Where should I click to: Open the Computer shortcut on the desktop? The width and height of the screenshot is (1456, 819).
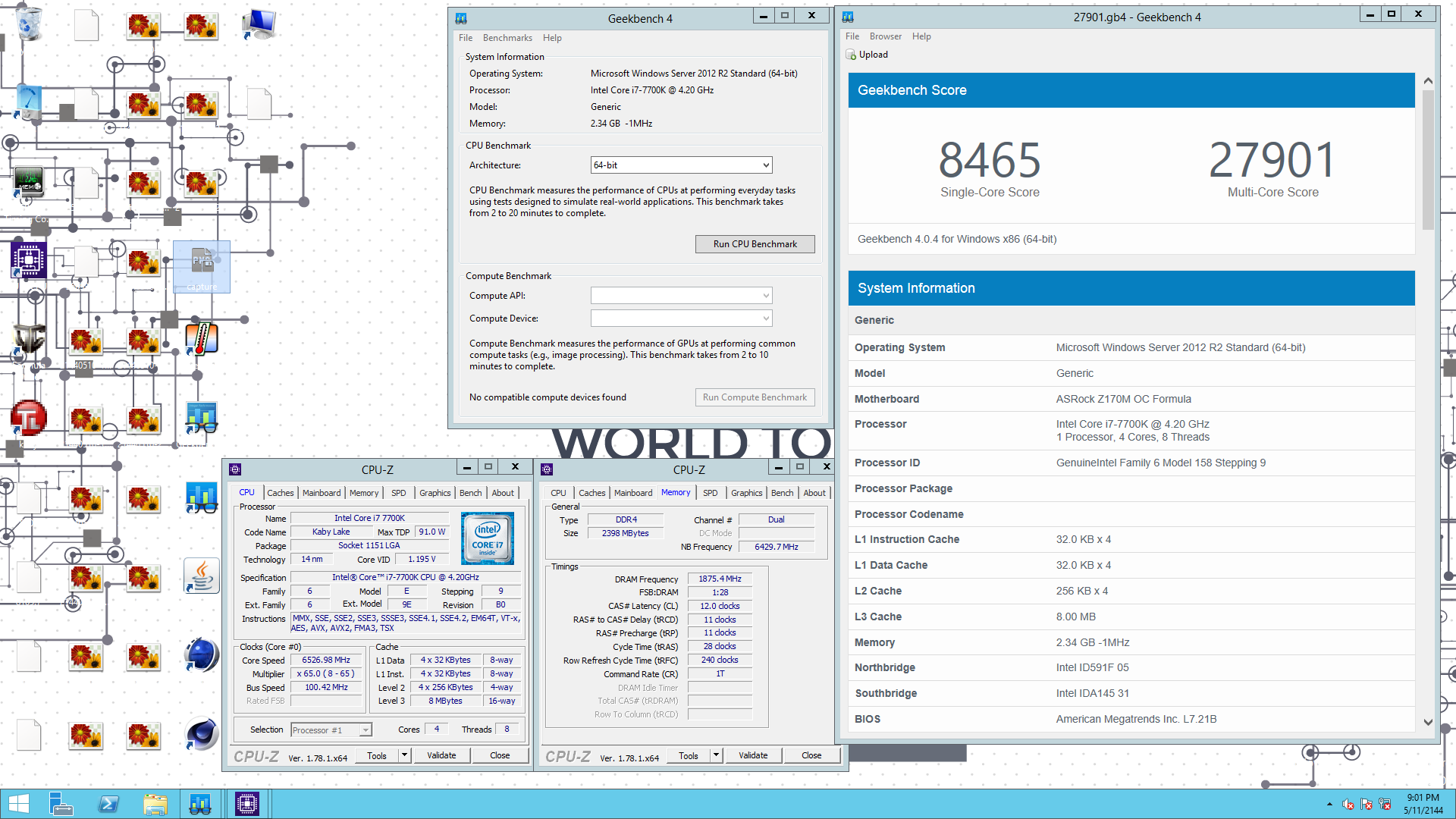[x=259, y=24]
